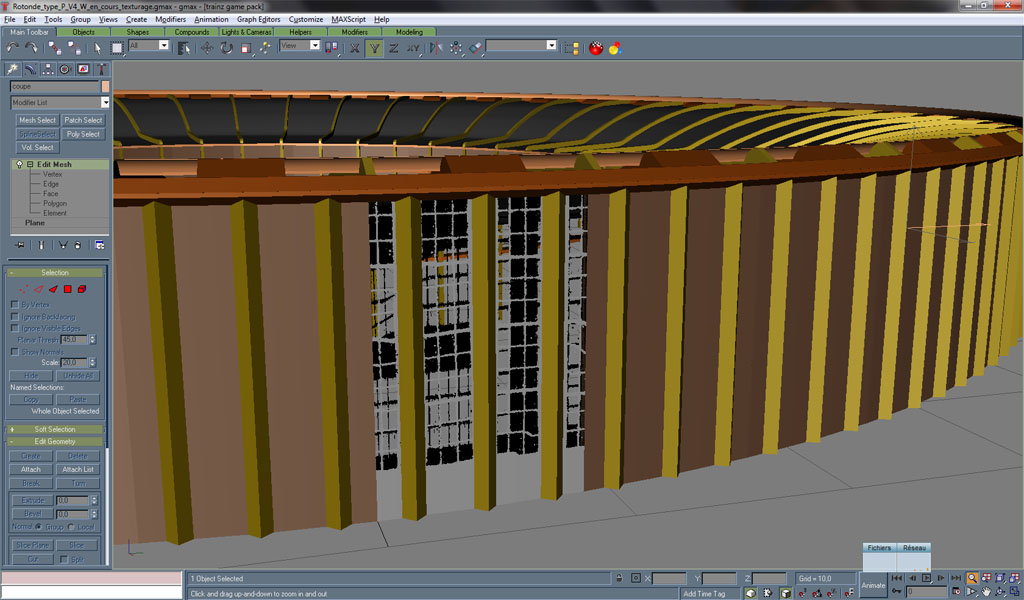Enable the By Vertex checkbox
The image size is (1024, 600).
14,304
